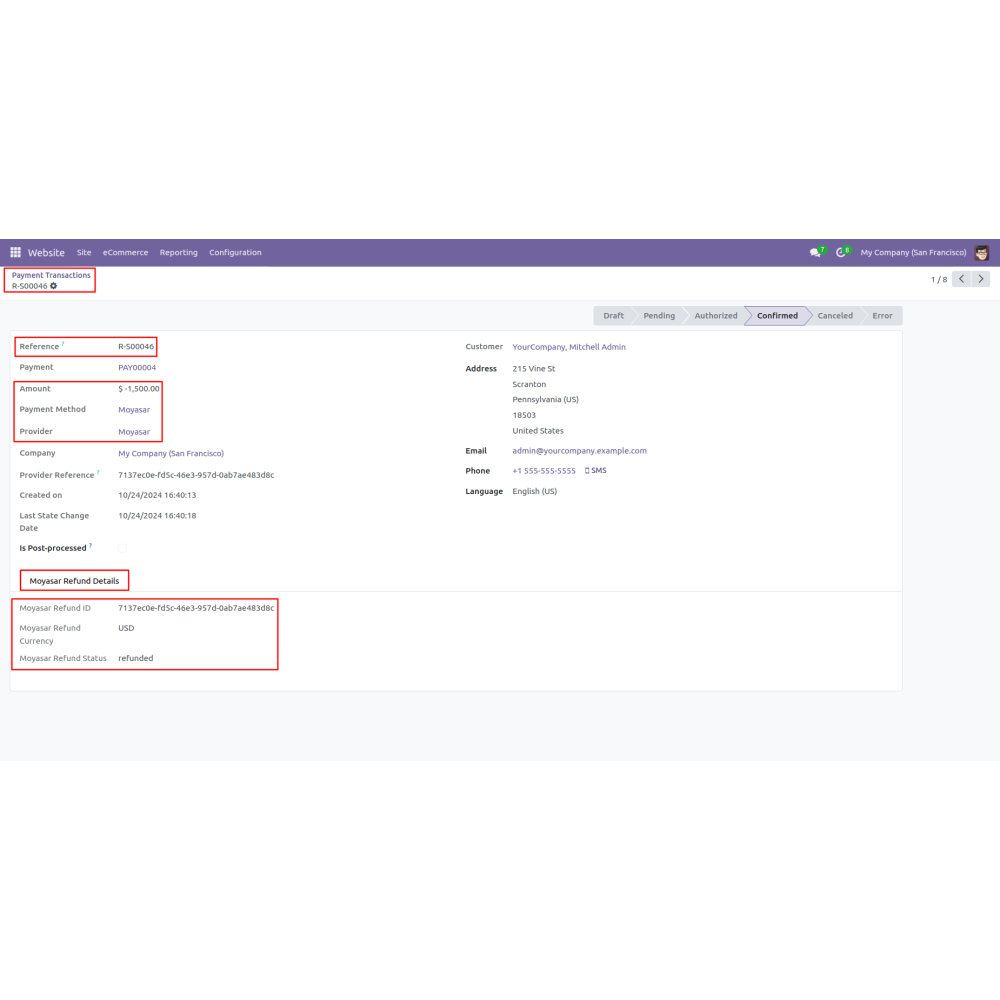The width and height of the screenshot is (1000, 1000).
Task: Select the Canceled status stage
Action: [835, 316]
